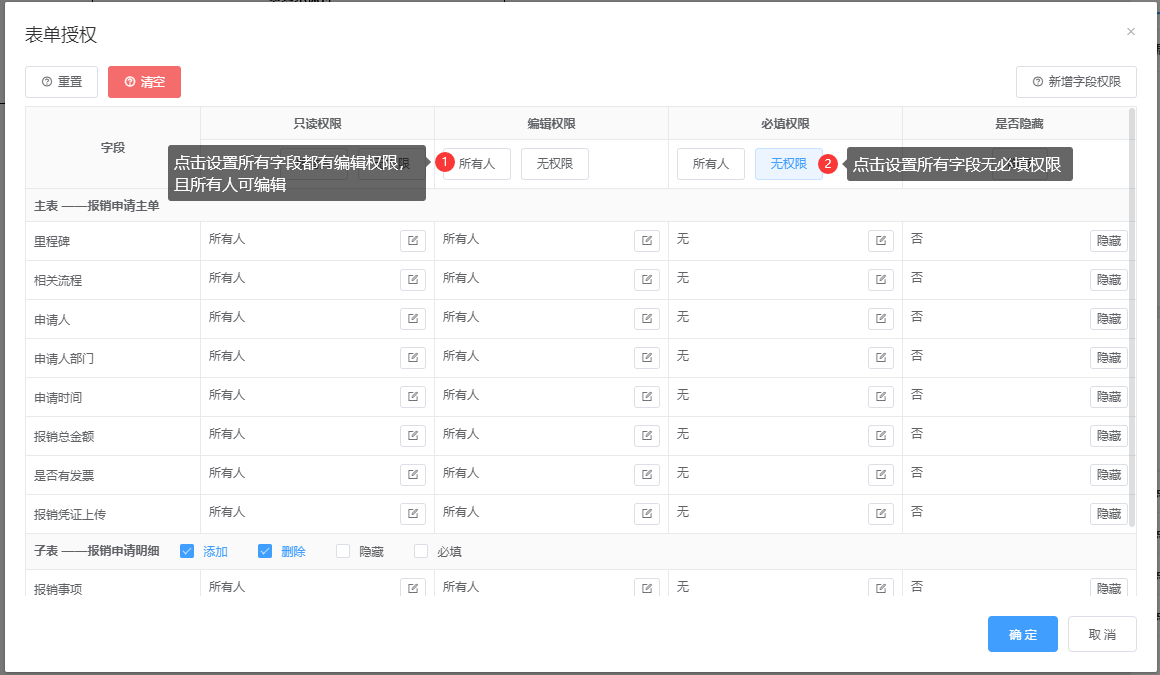
Task: Click edit icon for 是否有发票 只读权限
Action: [412, 475]
